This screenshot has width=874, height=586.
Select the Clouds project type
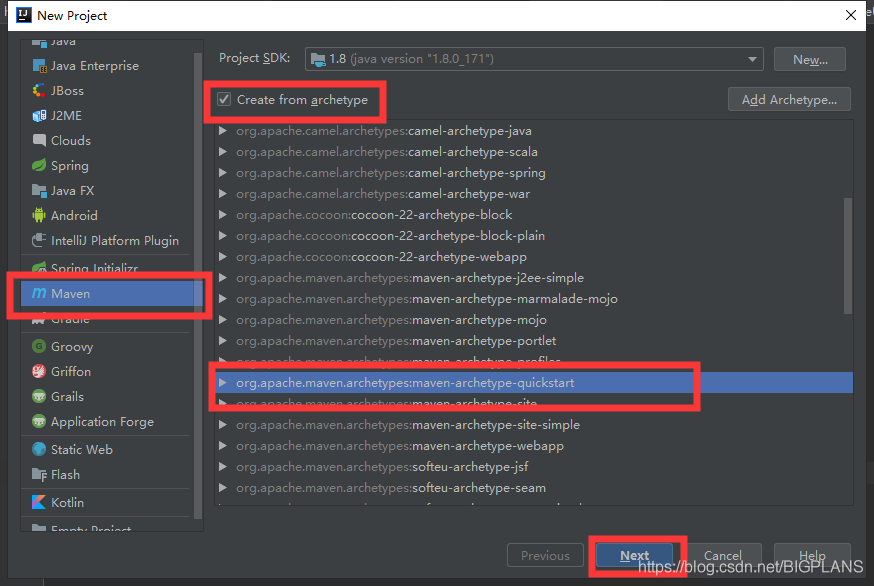(x=108, y=141)
